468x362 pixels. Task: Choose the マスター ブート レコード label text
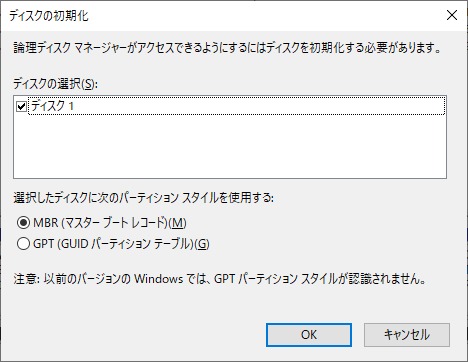tap(115, 223)
